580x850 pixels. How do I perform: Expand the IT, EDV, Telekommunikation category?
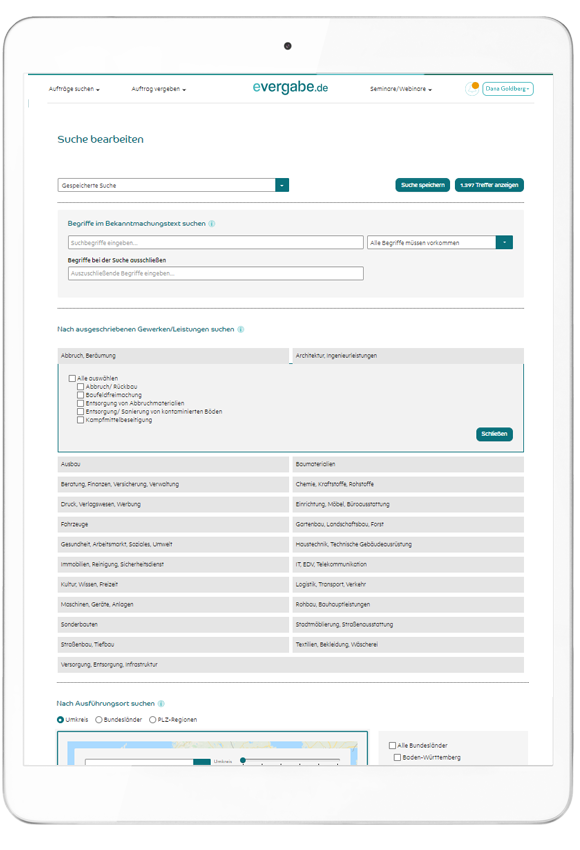[408, 564]
